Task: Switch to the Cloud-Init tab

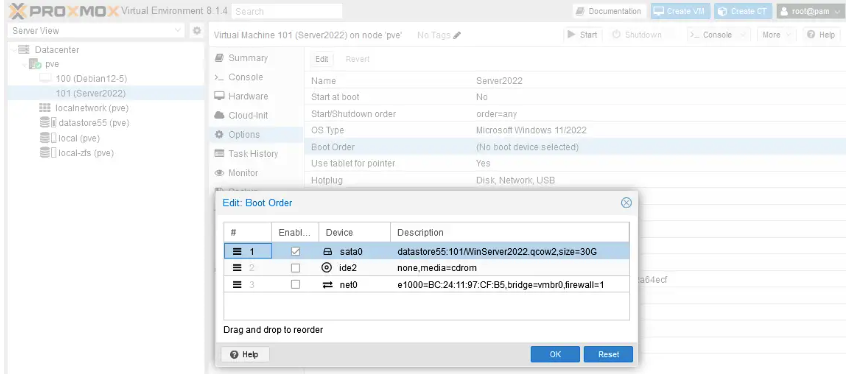Action: (x=256, y=115)
